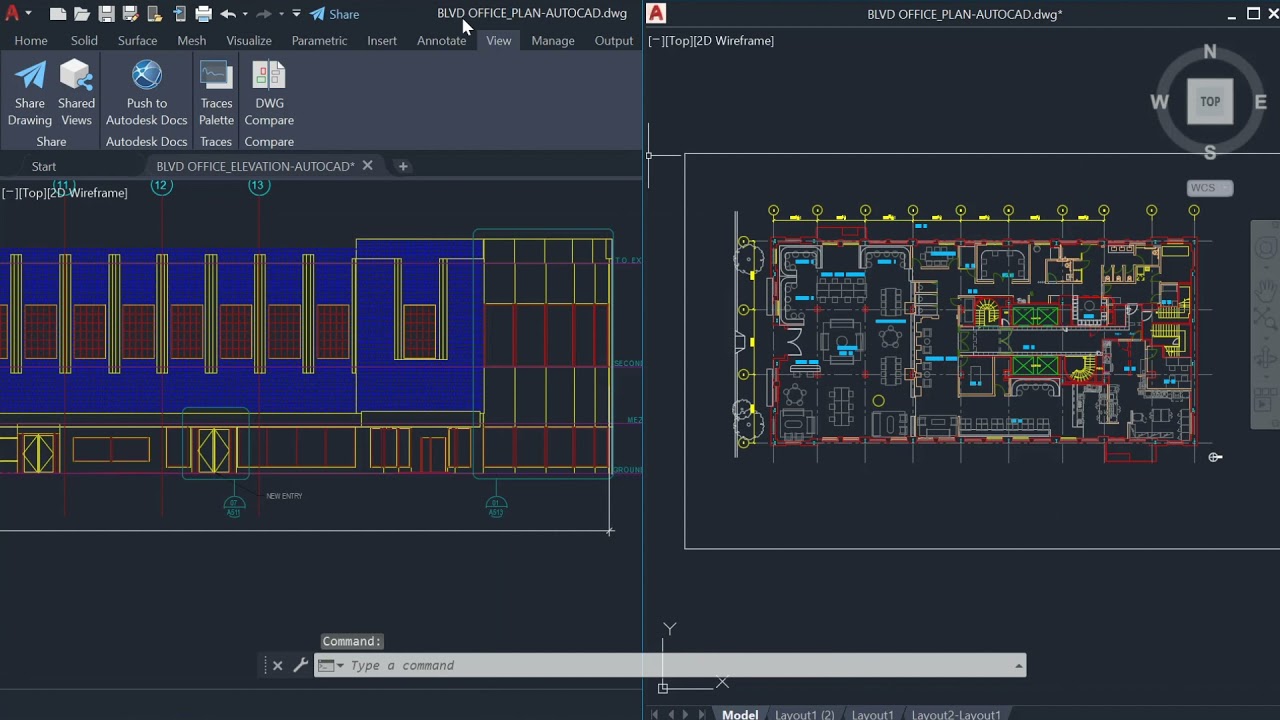Image resolution: width=1280 pixels, height=720 pixels.
Task: Open the AutoCAD application menu logo
Action: click(12, 13)
